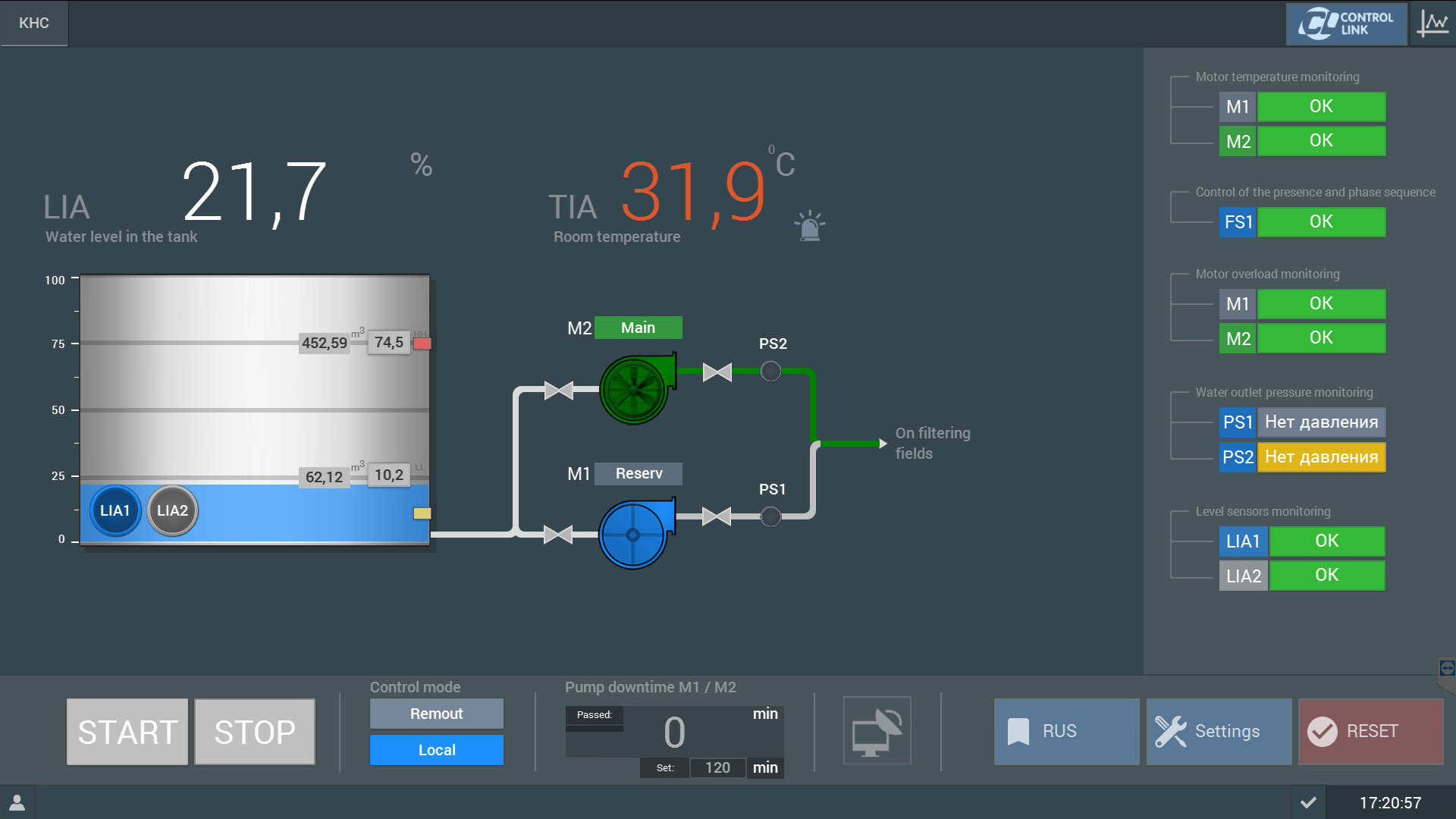Click PS2 yellow 'Нет давления' status
The height and width of the screenshot is (819, 1456).
tap(1321, 457)
